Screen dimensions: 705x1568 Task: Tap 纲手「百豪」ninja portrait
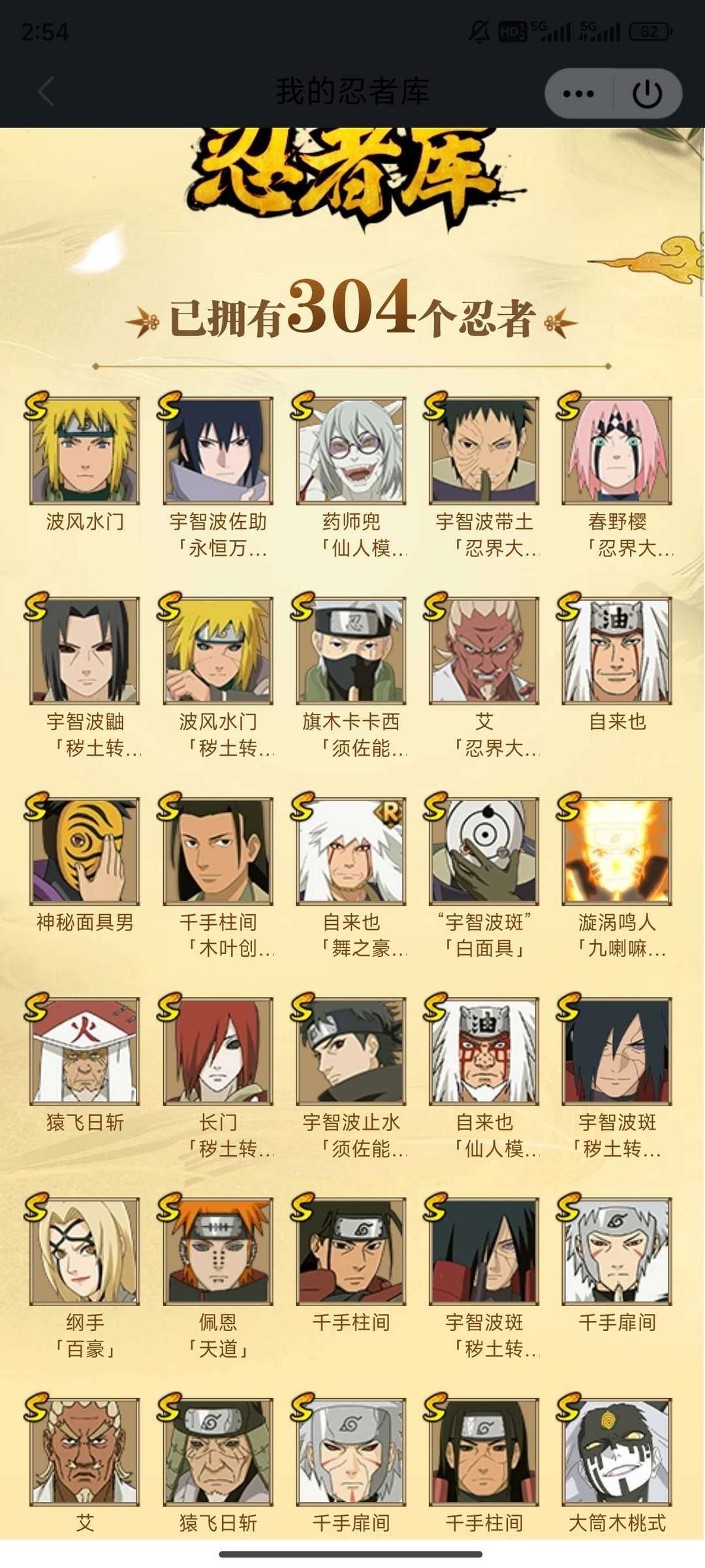[x=85, y=1252]
